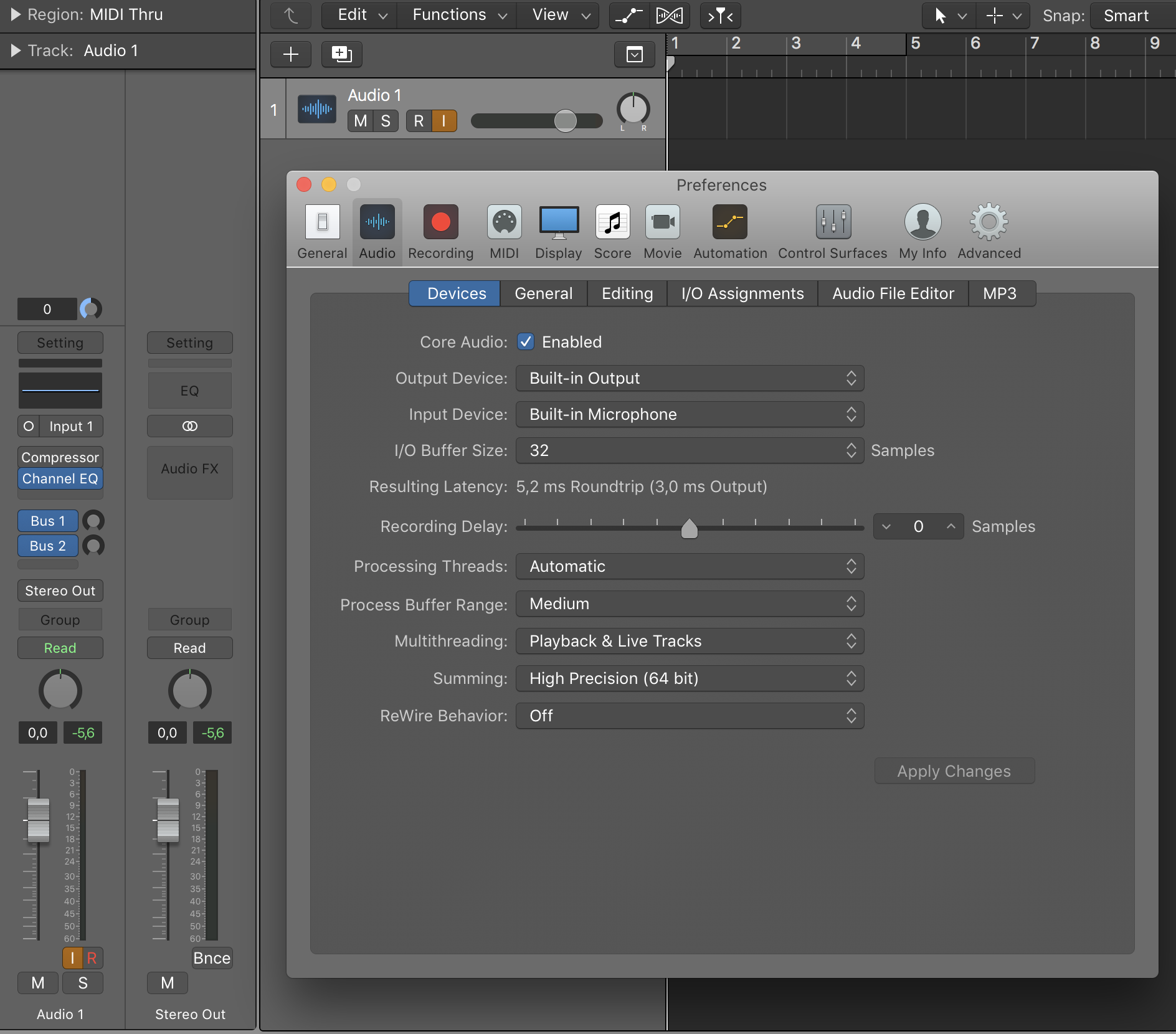Click the Bnce button on Stereo Out

(x=212, y=958)
